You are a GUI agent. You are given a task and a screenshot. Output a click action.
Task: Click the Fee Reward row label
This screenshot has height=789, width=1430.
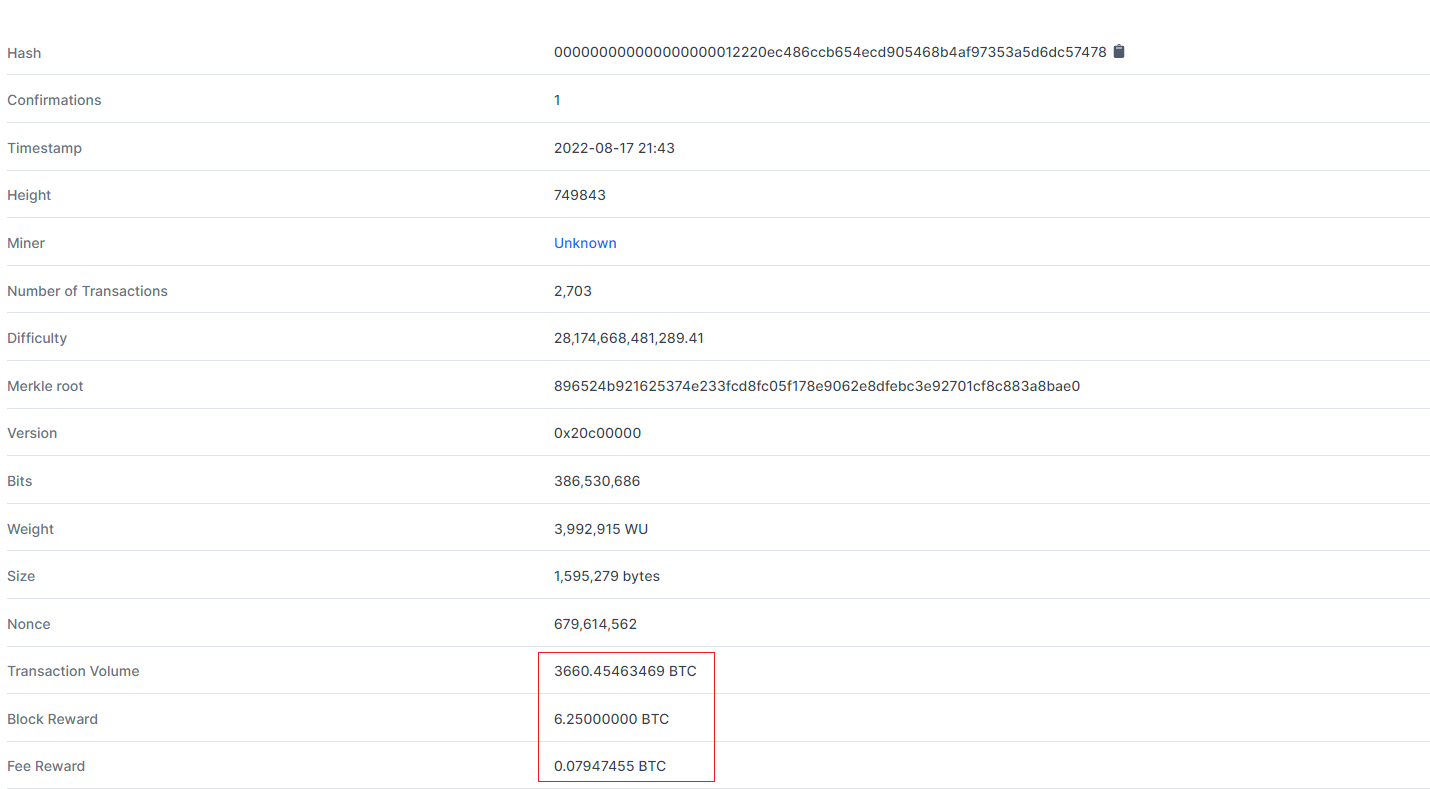pyautogui.click(x=46, y=766)
